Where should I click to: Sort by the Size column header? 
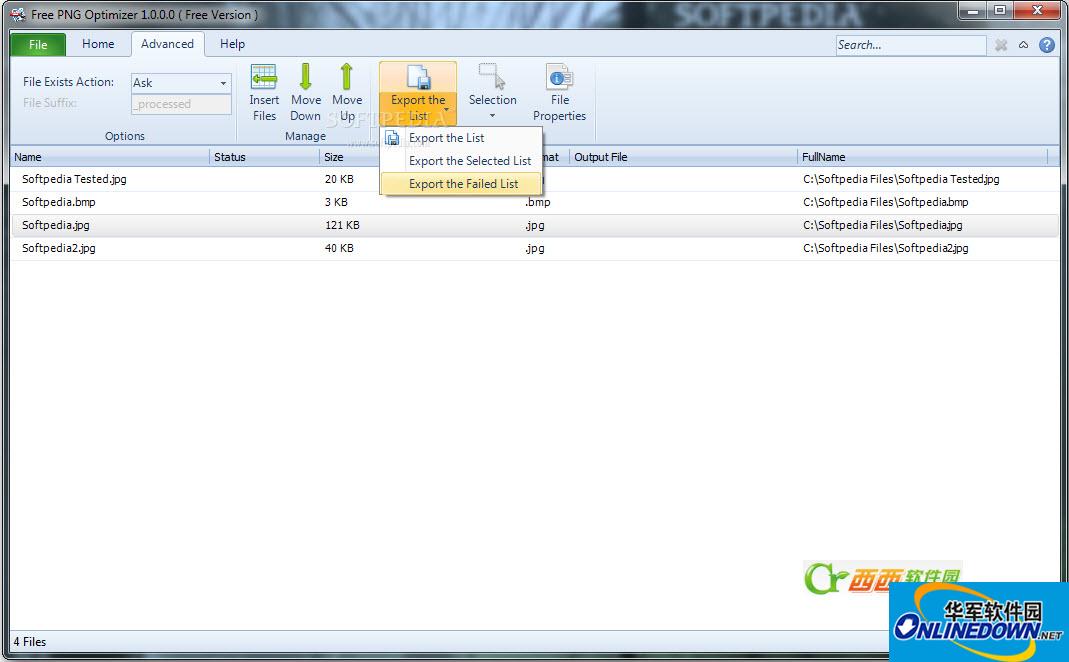(349, 157)
